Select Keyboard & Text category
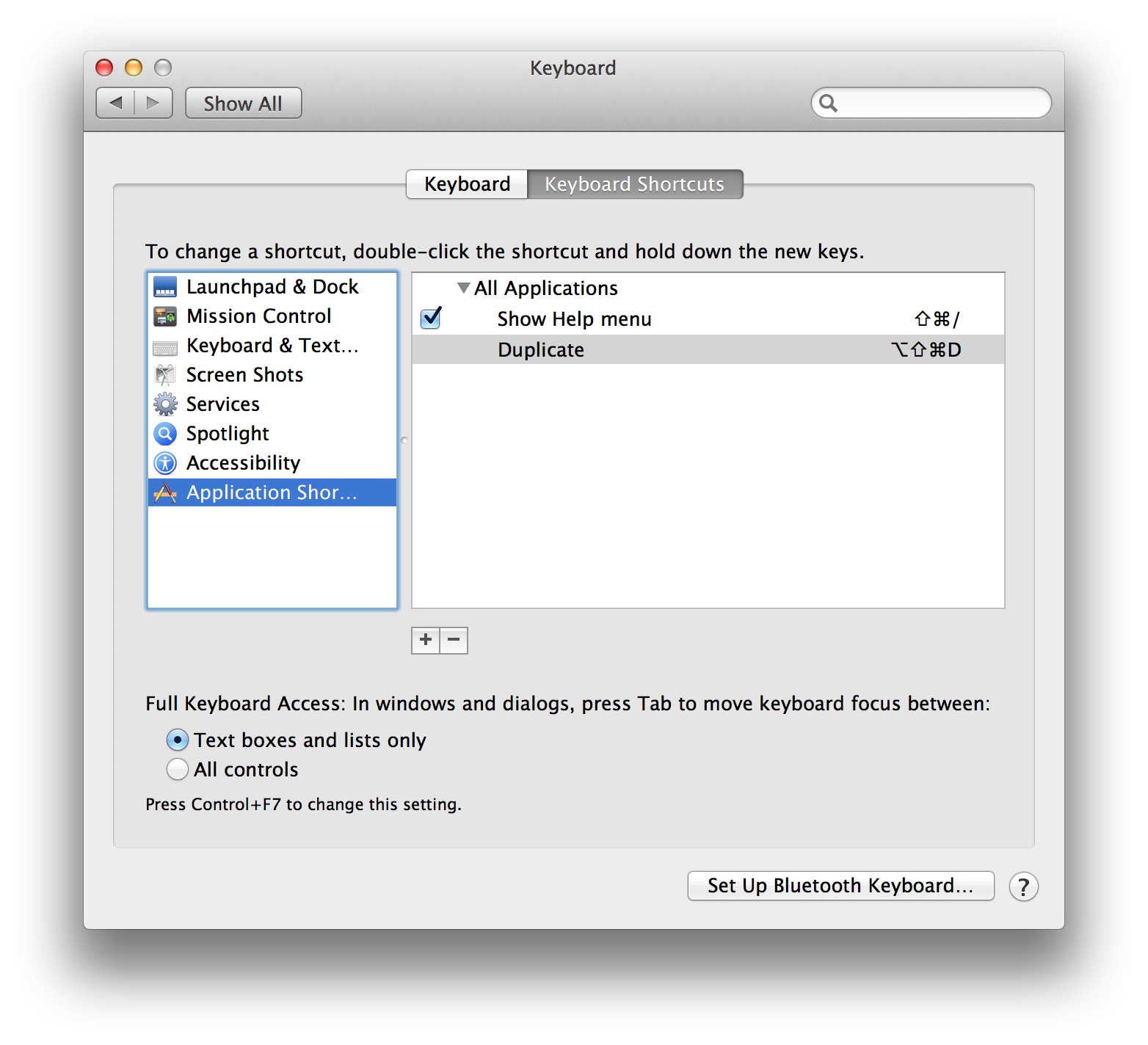Viewport: 1148px width, 1045px height. 272,346
